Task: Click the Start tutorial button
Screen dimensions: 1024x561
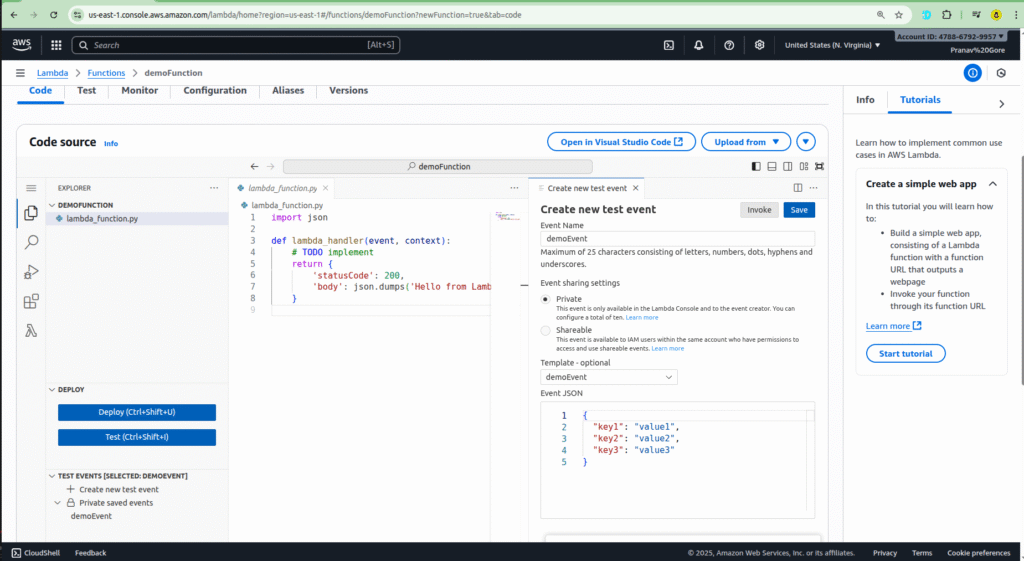Action: coord(905,353)
